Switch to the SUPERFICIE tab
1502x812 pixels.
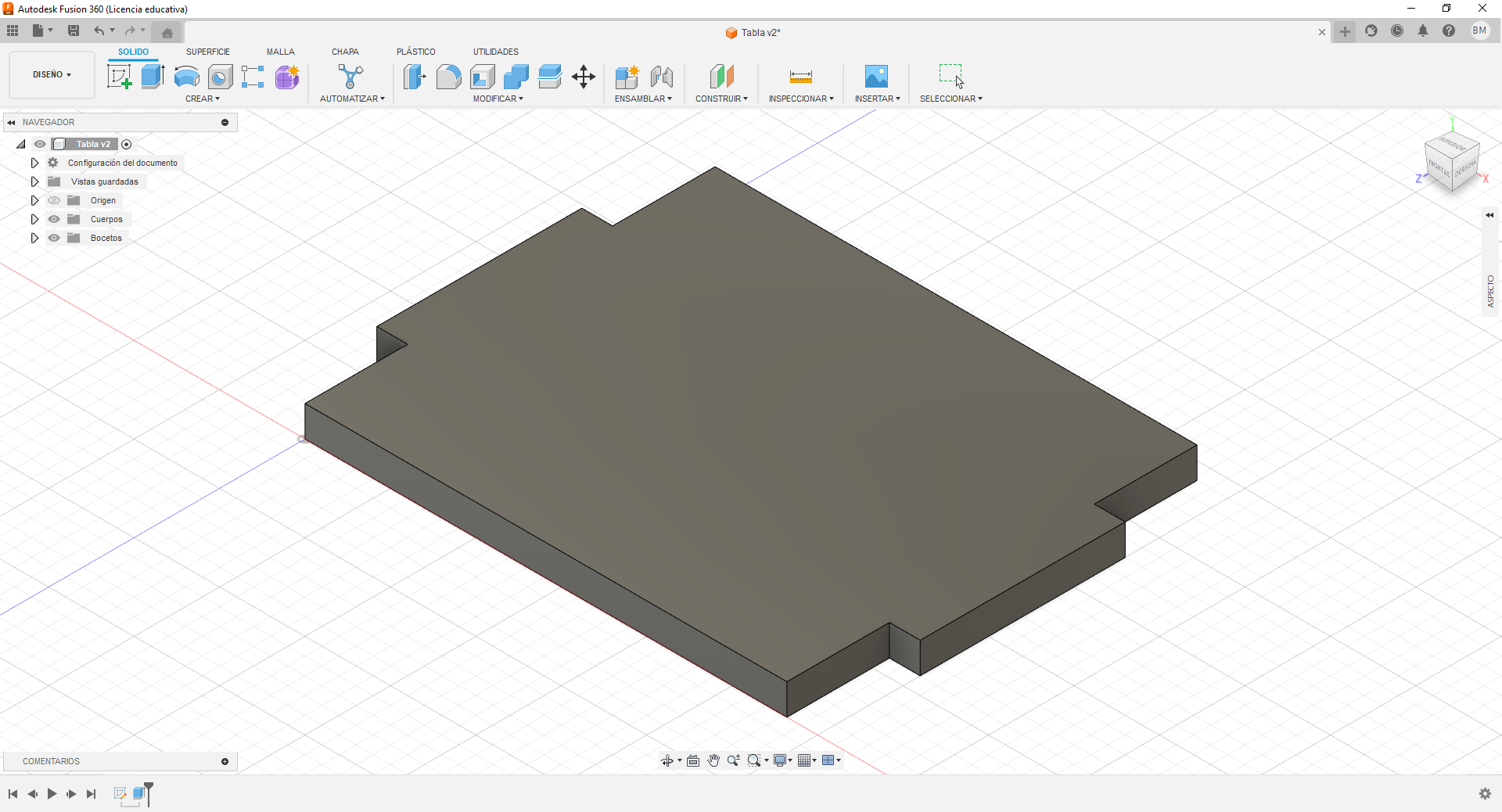pos(208,52)
